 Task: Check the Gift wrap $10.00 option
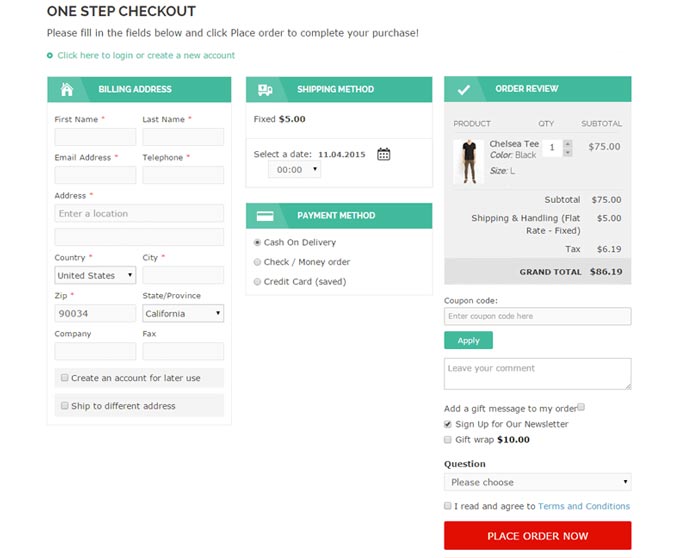pos(448,439)
